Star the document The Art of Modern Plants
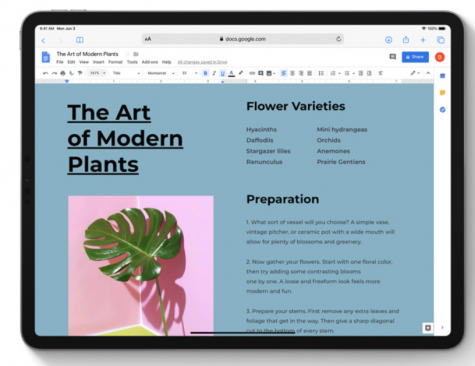Screen dimensions: 475x366 pos(127,54)
